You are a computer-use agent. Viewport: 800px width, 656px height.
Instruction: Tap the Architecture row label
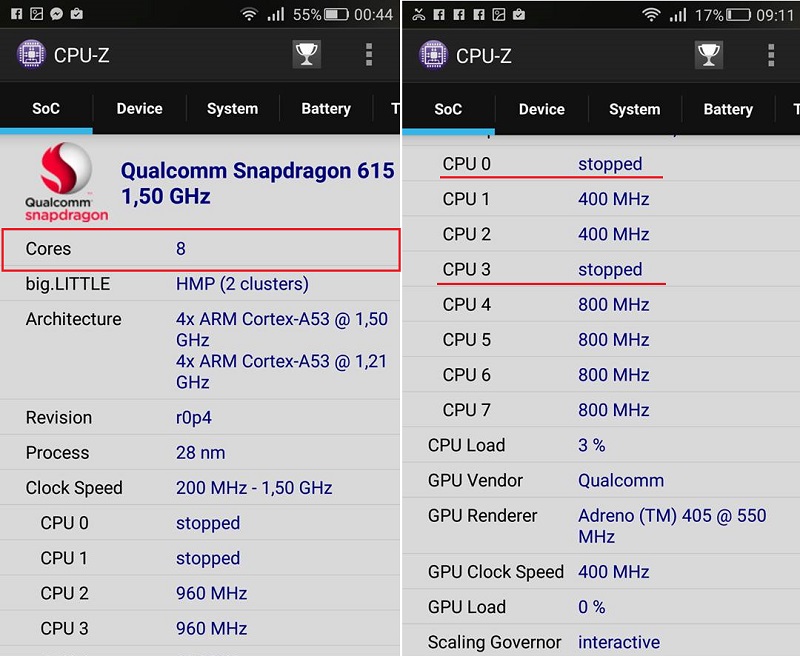(73, 319)
